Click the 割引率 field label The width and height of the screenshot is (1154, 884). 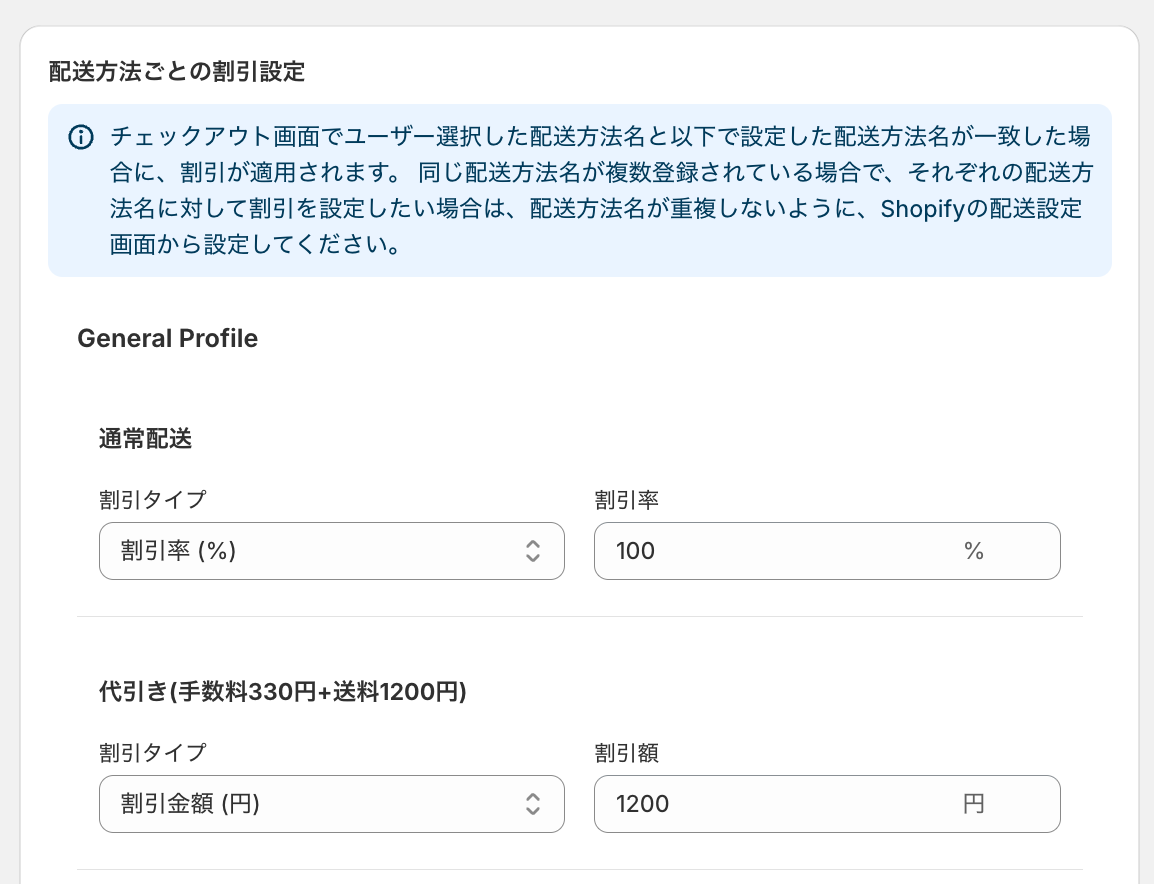(x=626, y=499)
